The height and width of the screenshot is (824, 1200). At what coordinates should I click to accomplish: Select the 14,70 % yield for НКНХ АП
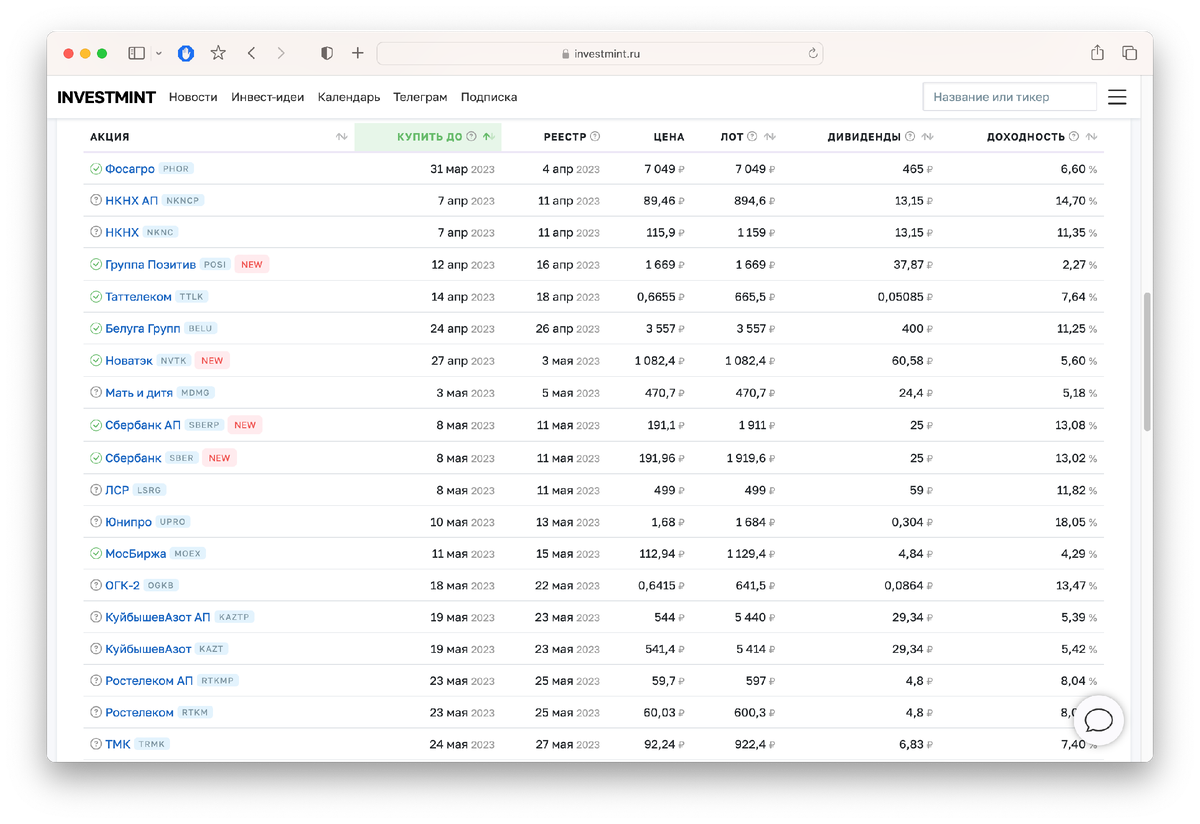pyautogui.click(x=1076, y=201)
